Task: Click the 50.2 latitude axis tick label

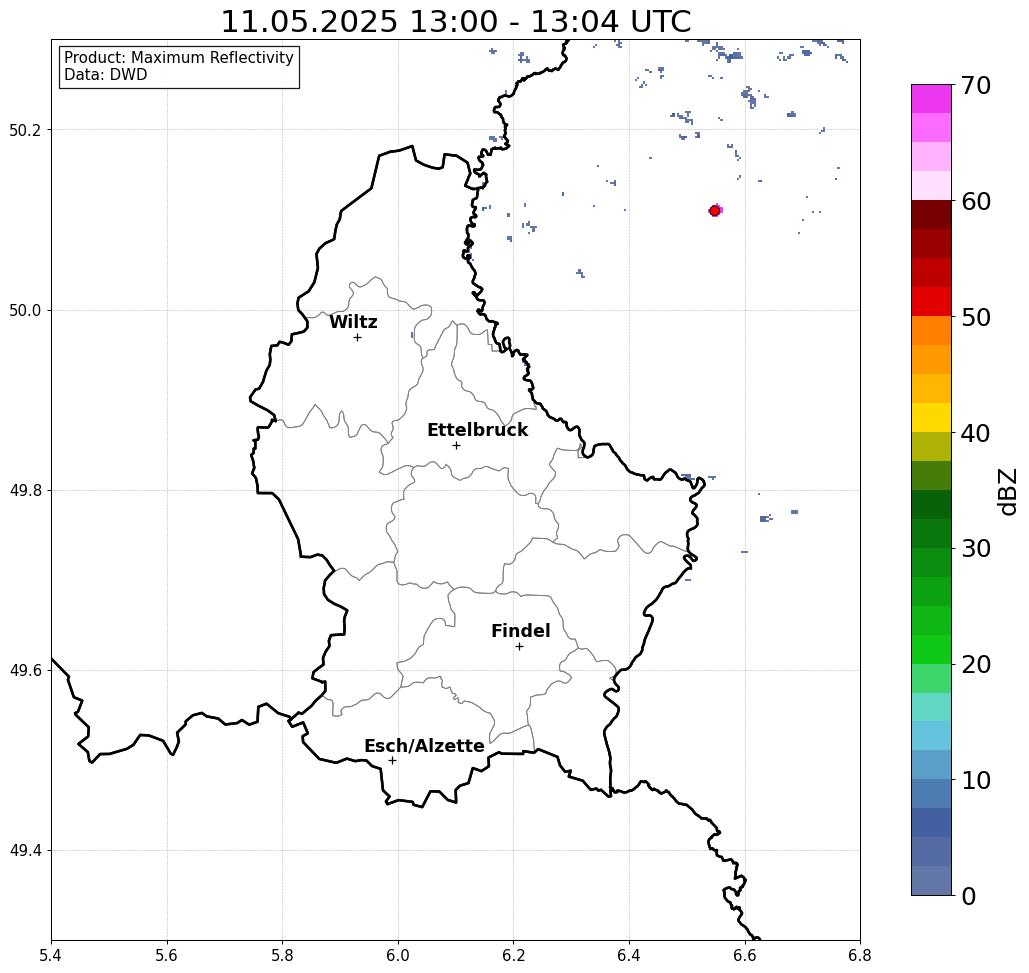Action: 25,130
